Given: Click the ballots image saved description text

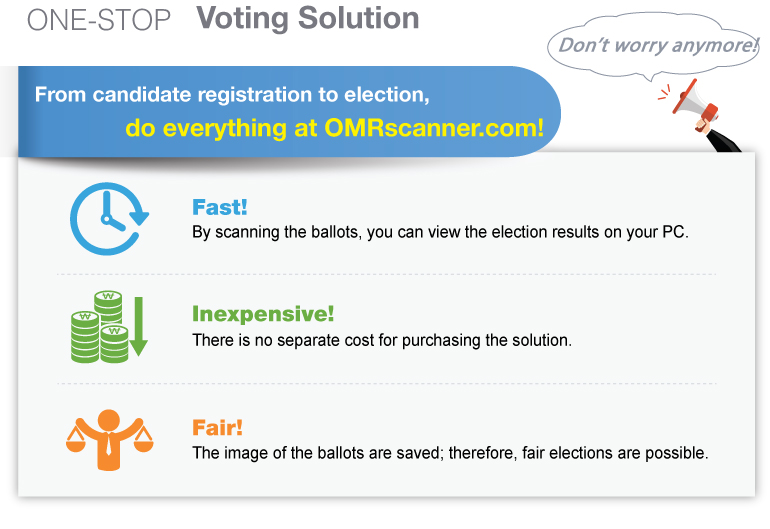Looking at the screenshot, I should (x=449, y=453).
